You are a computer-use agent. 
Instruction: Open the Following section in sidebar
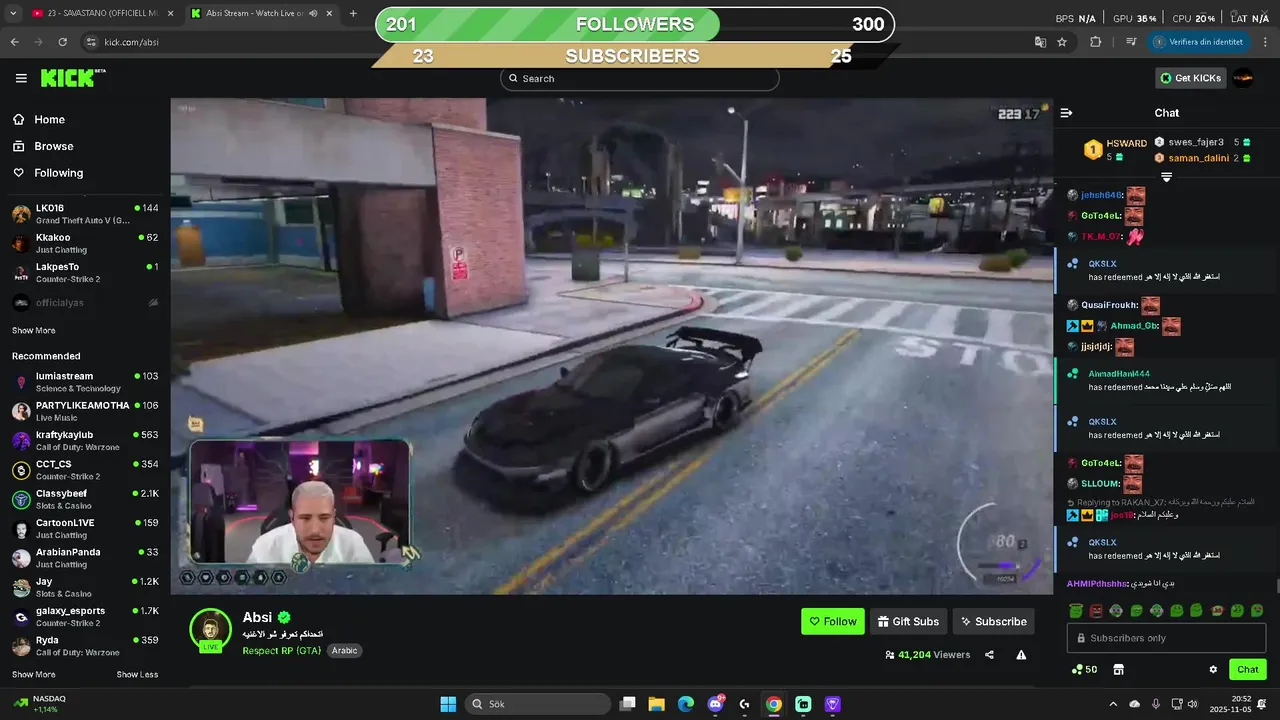[59, 173]
